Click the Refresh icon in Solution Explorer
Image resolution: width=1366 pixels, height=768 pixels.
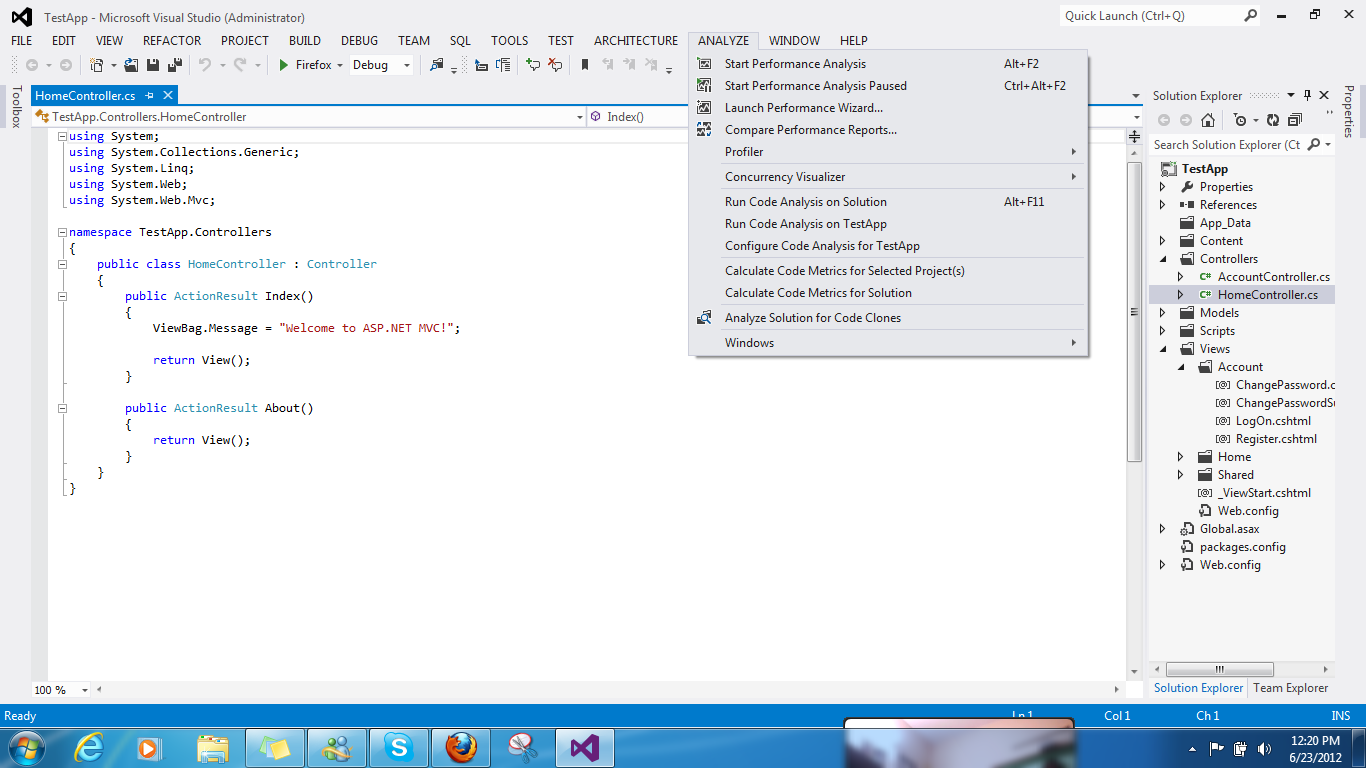coord(1273,119)
